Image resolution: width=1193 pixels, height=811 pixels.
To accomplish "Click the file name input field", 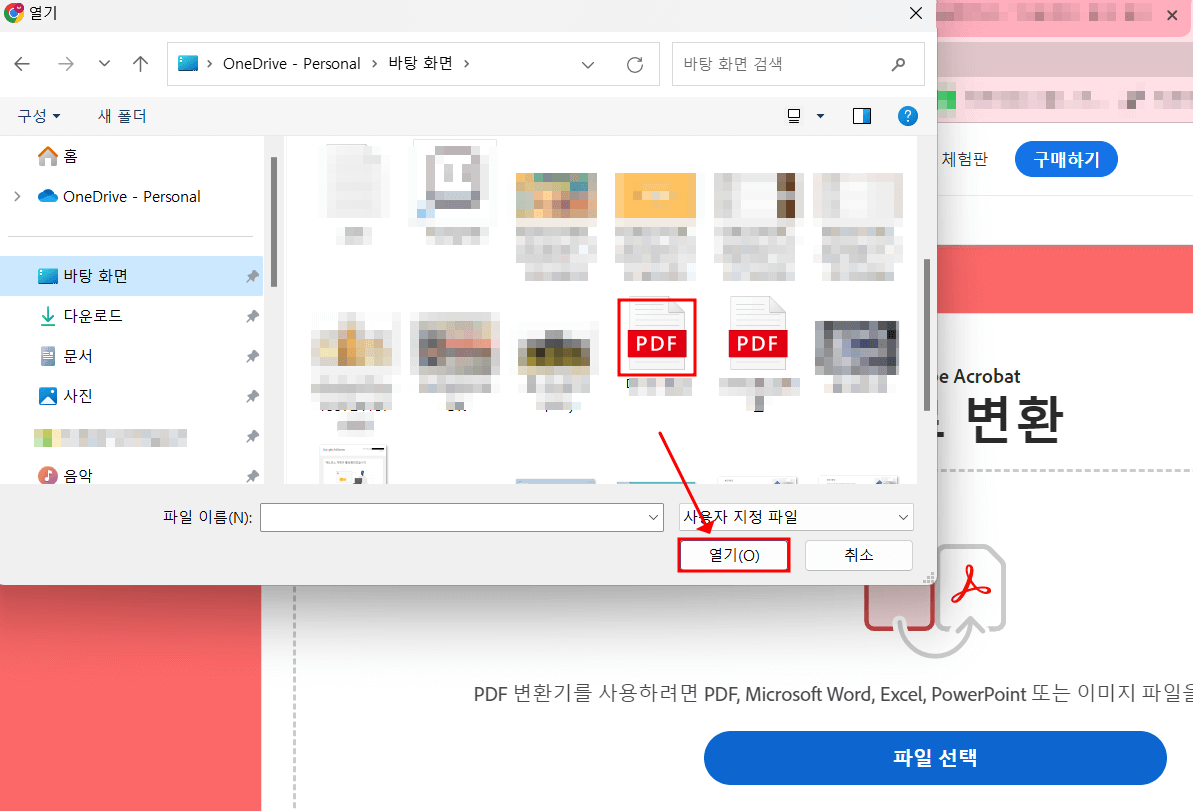I will coord(461,517).
